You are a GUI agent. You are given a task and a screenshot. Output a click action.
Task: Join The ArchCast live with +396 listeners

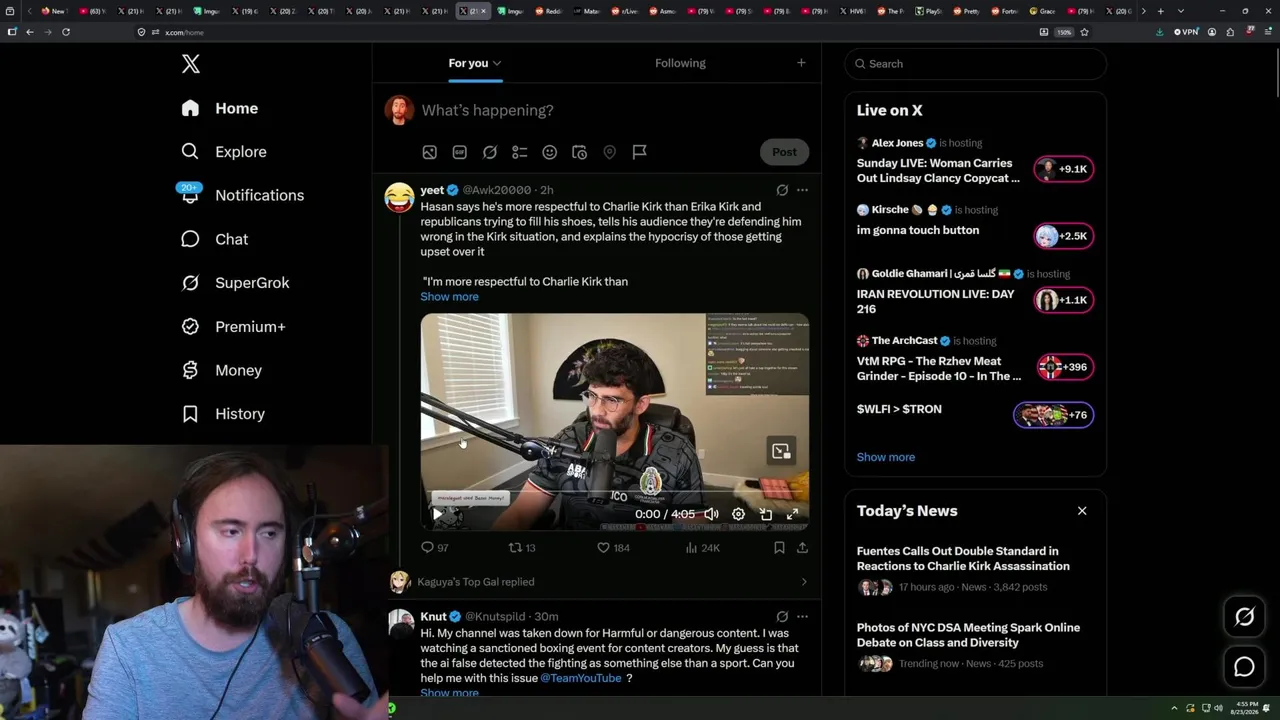point(1063,367)
